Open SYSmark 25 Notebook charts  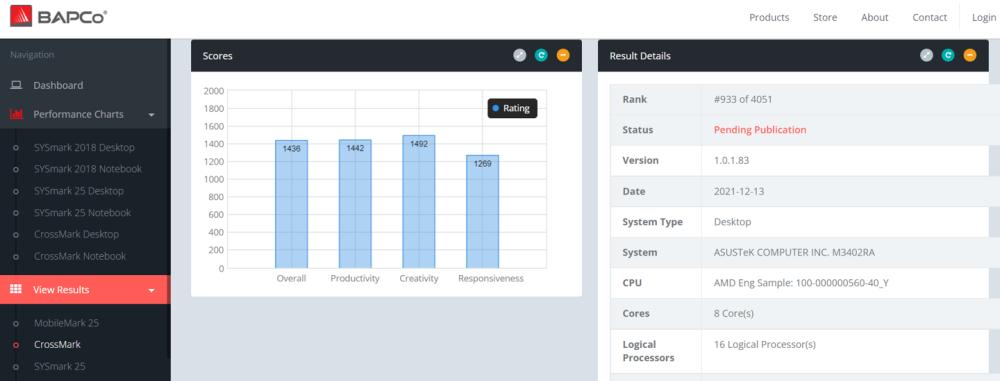tap(82, 213)
